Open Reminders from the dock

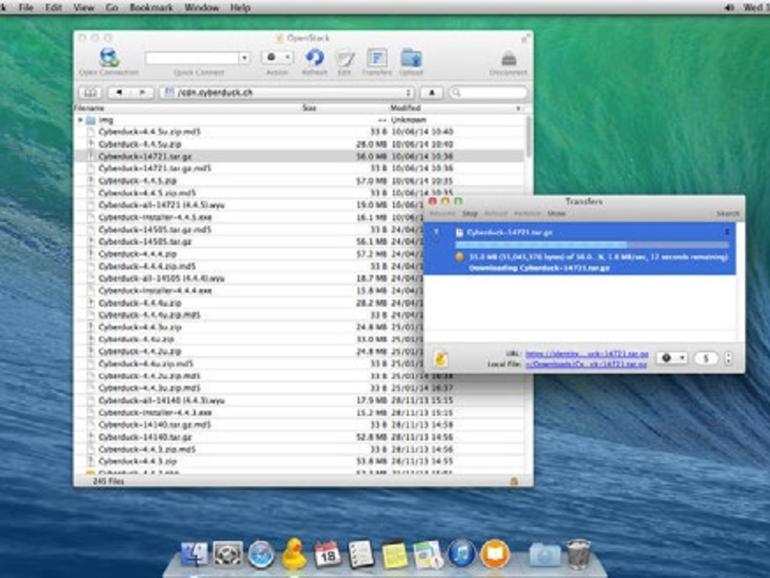(361, 554)
